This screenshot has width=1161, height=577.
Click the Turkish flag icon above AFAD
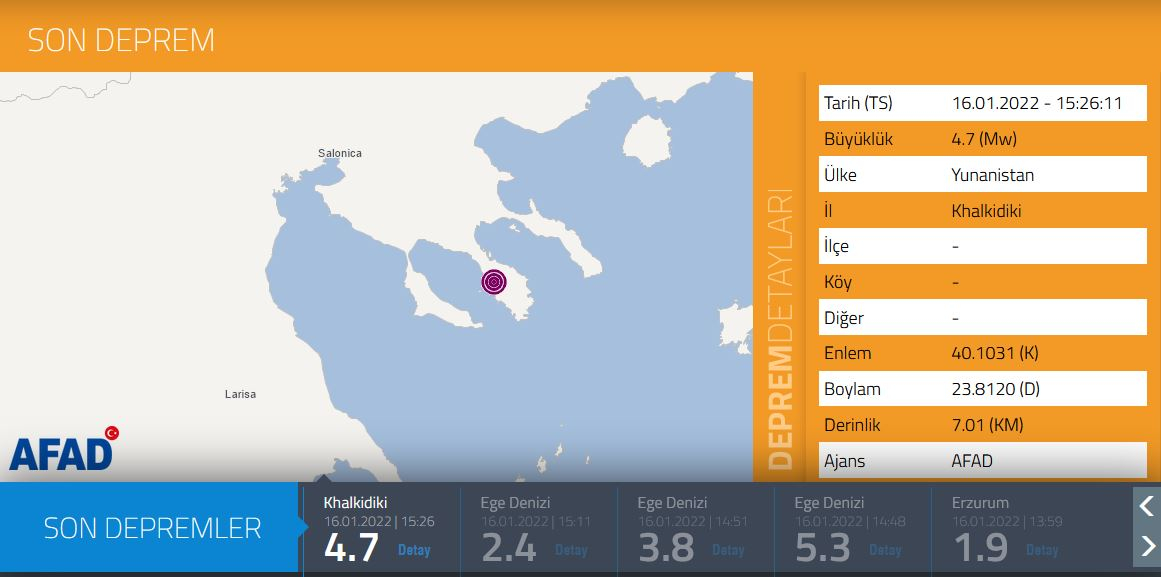pos(111,433)
